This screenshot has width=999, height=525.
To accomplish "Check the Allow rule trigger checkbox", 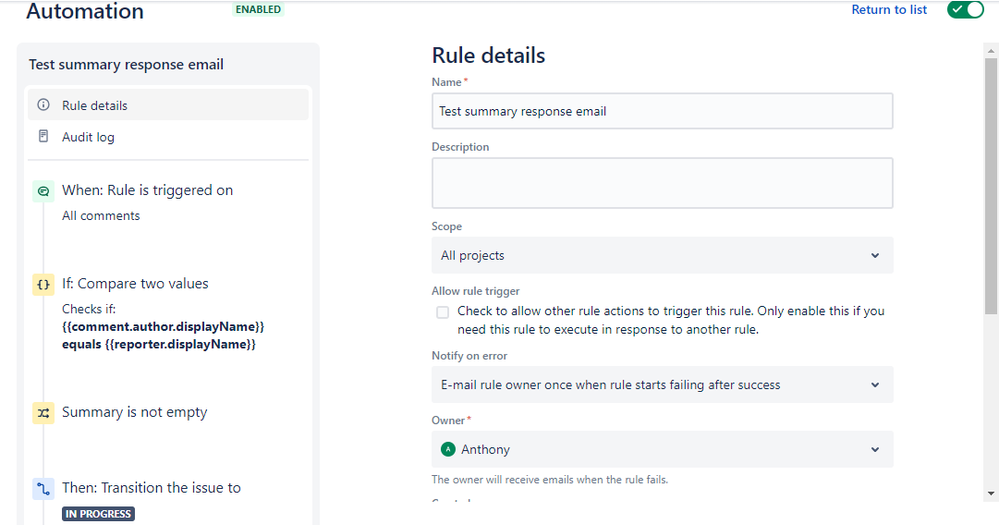I will 443,312.
